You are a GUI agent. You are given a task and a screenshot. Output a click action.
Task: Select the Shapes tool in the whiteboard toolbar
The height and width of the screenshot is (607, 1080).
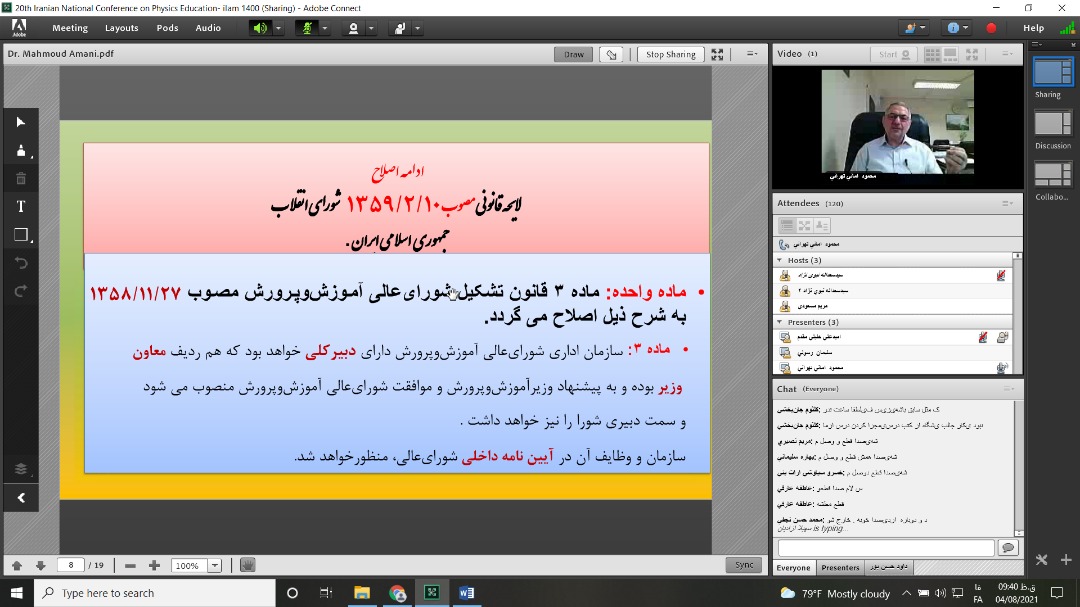click(20, 235)
